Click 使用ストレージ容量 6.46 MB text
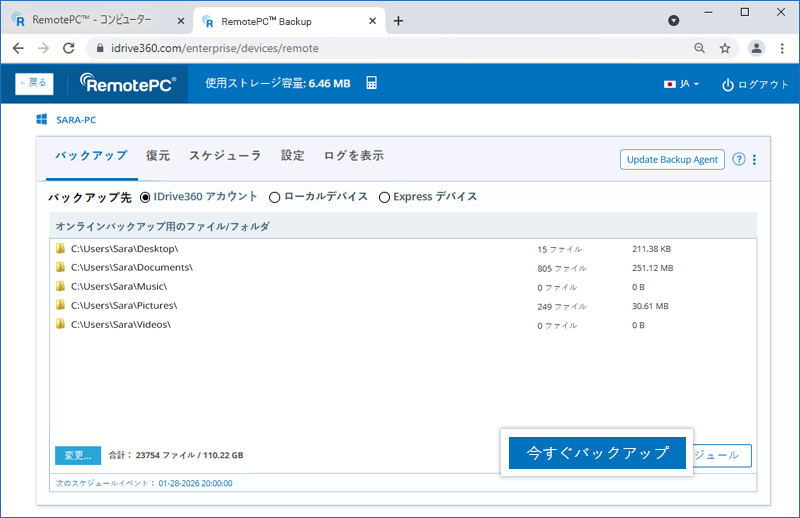This screenshot has width=800, height=518. [278, 83]
